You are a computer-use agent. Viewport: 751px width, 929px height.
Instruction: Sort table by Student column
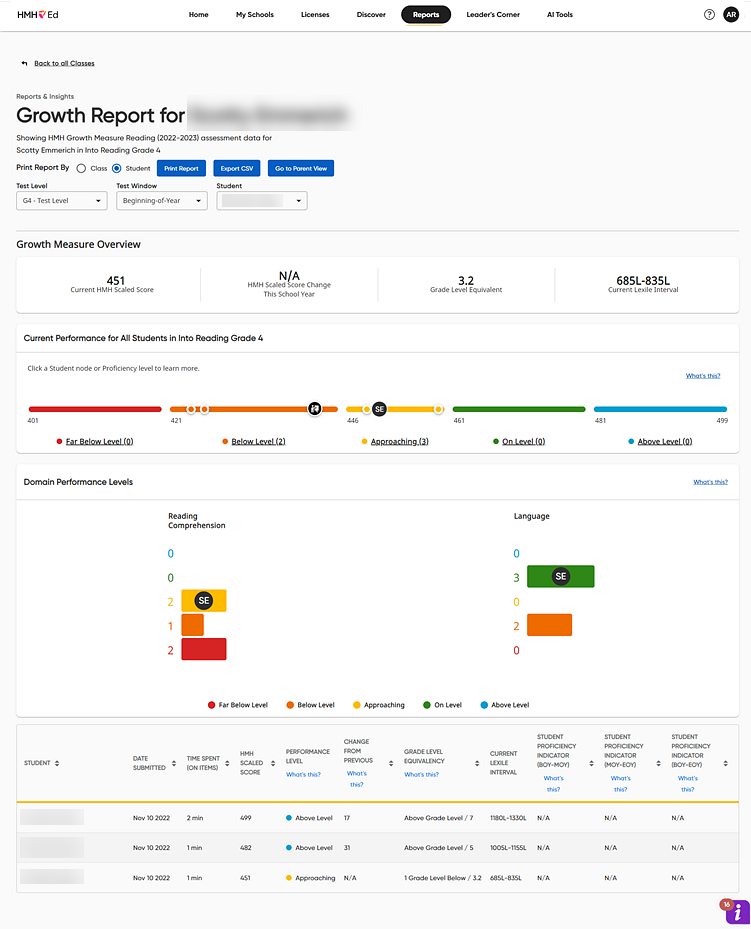coord(57,763)
